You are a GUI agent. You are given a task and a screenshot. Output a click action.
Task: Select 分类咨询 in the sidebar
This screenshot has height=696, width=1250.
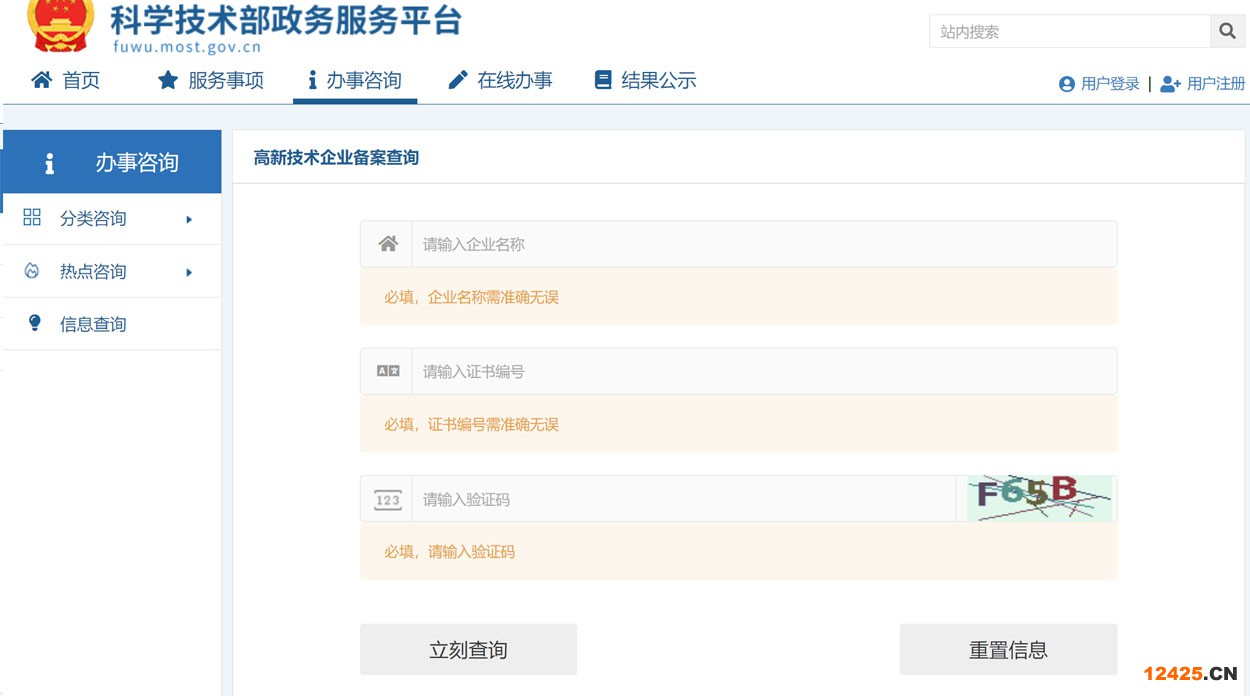click(x=111, y=218)
